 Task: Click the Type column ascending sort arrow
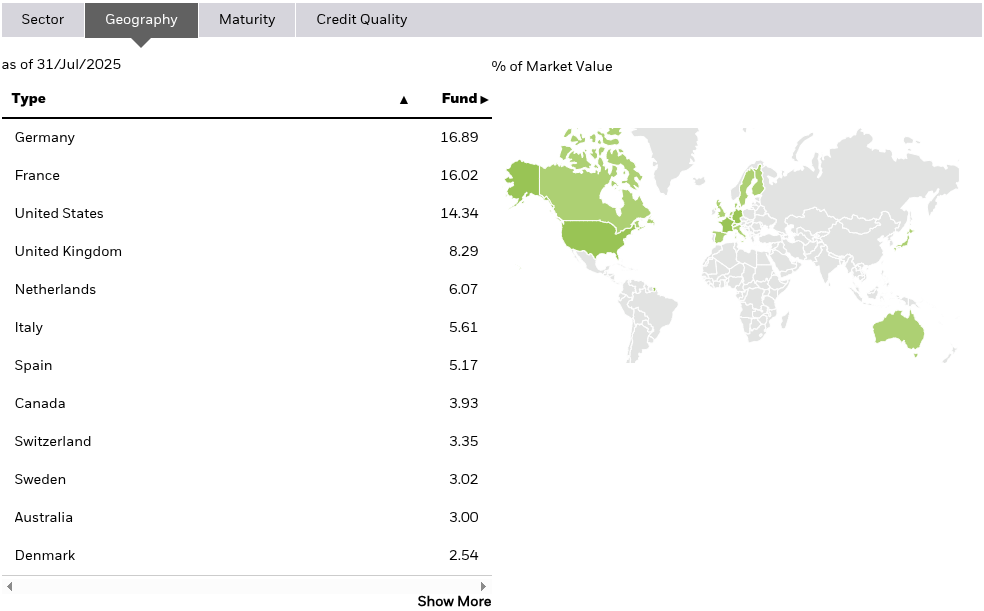click(x=404, y=100)
